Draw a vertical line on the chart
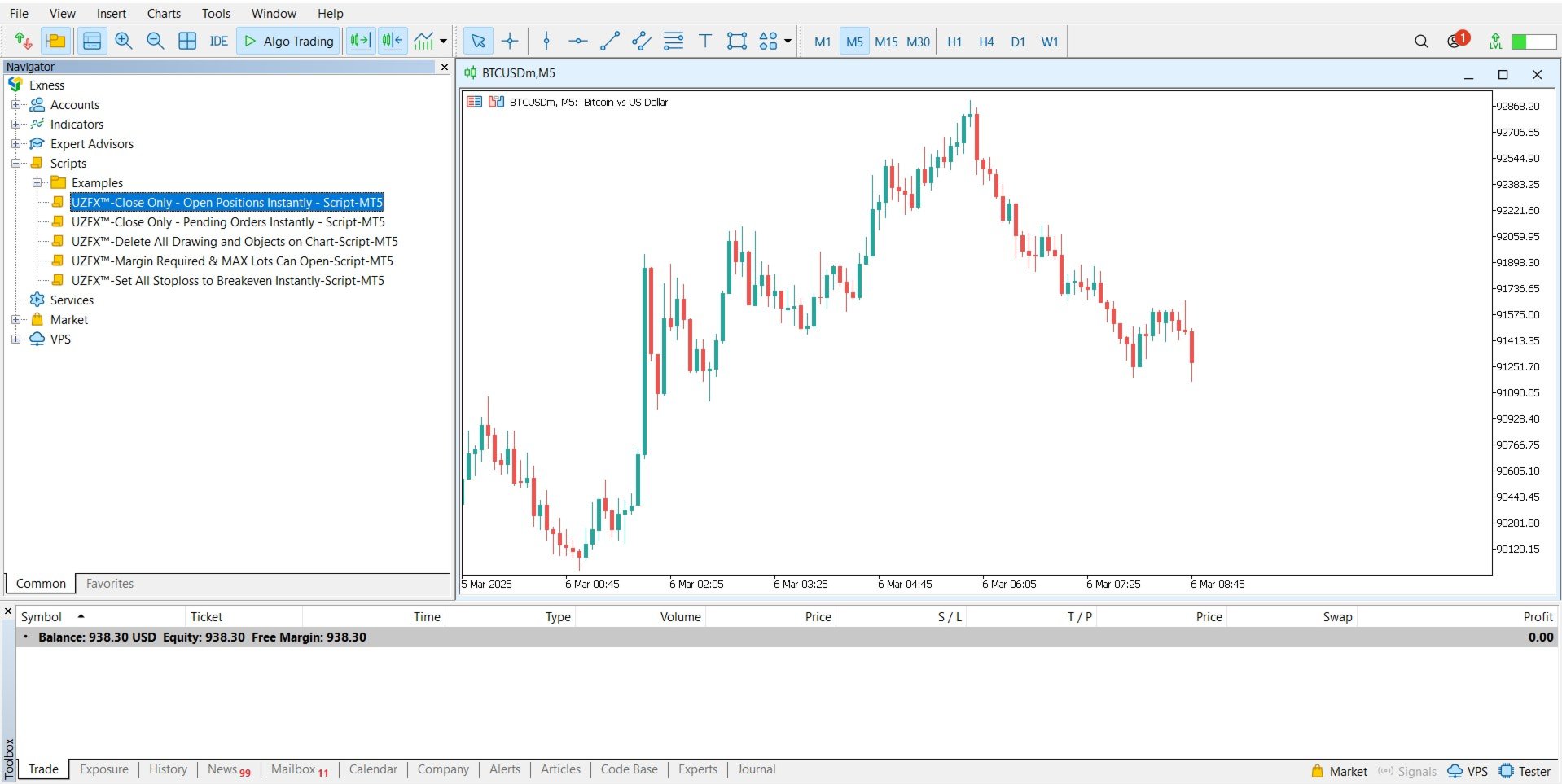This screenshot has height=784, width=1562. click(546, 41)
